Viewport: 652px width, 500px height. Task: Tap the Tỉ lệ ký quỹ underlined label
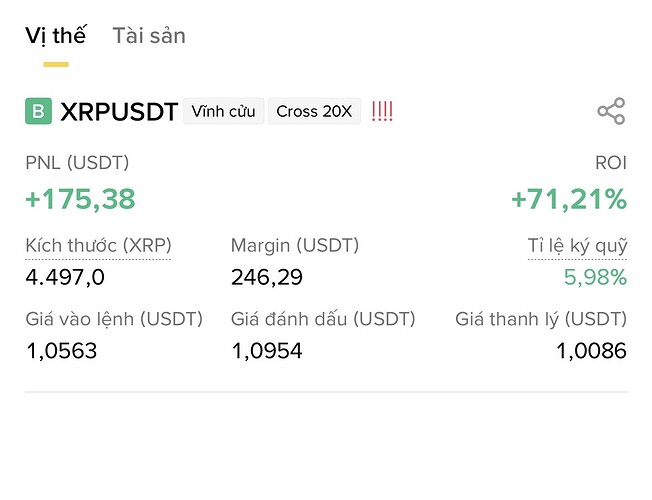[x=577, y=246]
